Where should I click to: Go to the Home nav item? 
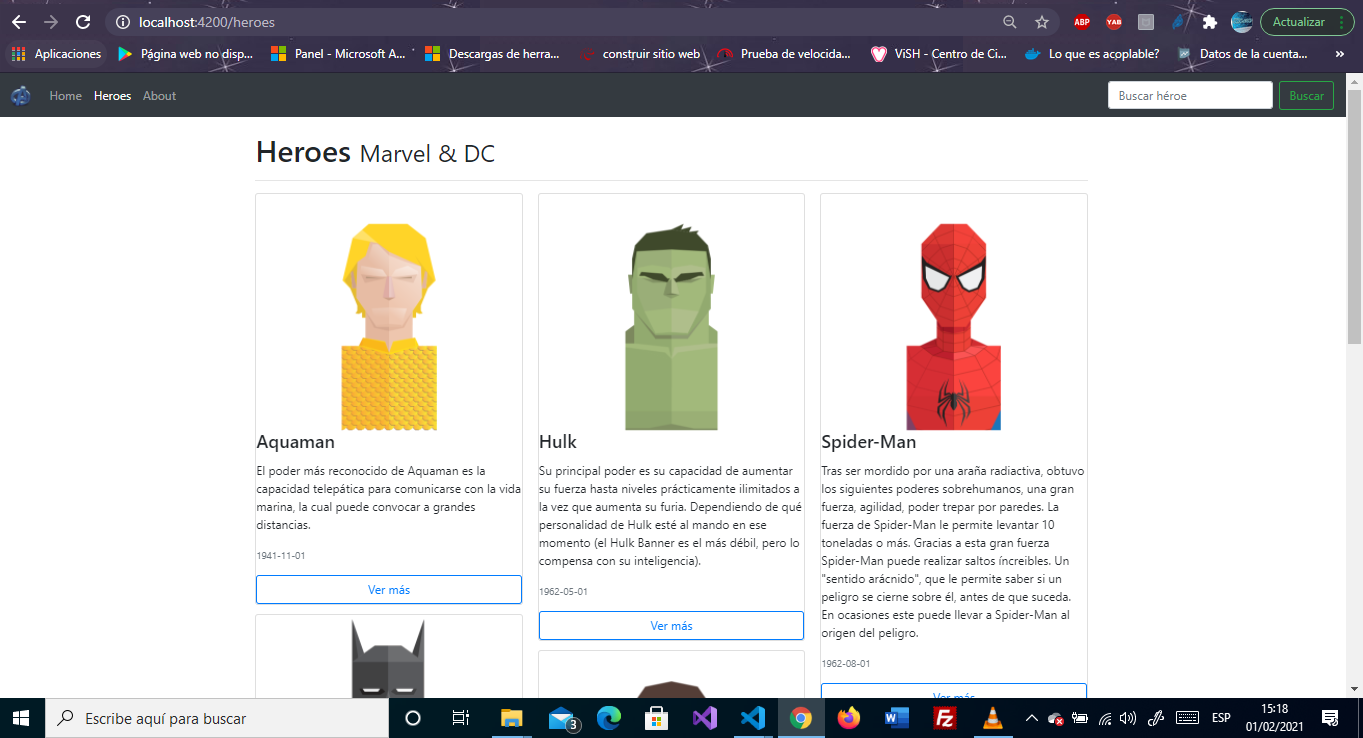(x=66, y=96)
